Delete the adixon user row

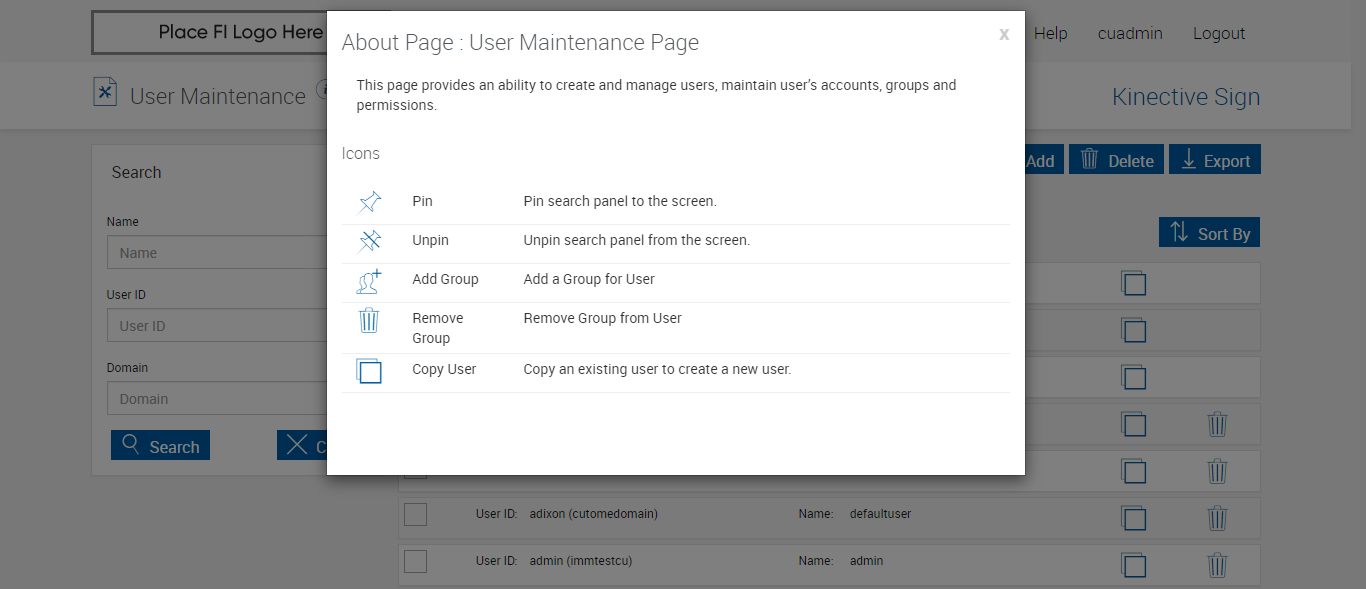1217,519
